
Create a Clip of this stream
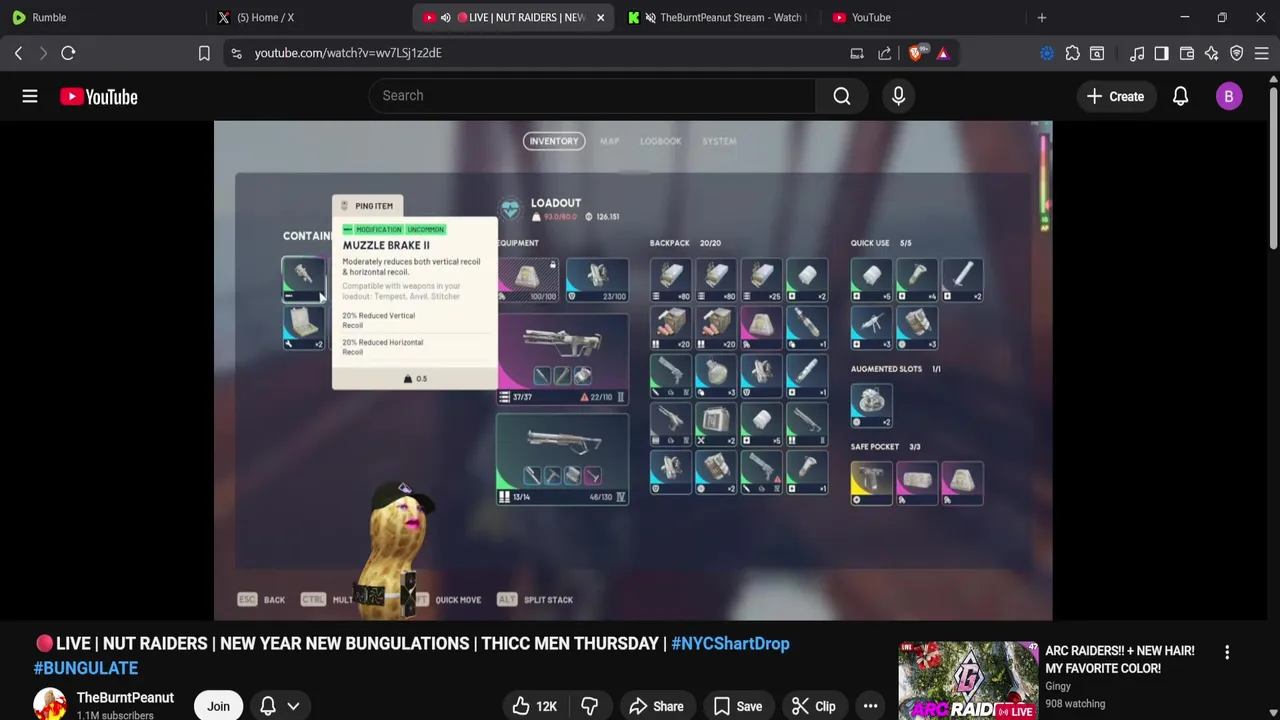813,706
